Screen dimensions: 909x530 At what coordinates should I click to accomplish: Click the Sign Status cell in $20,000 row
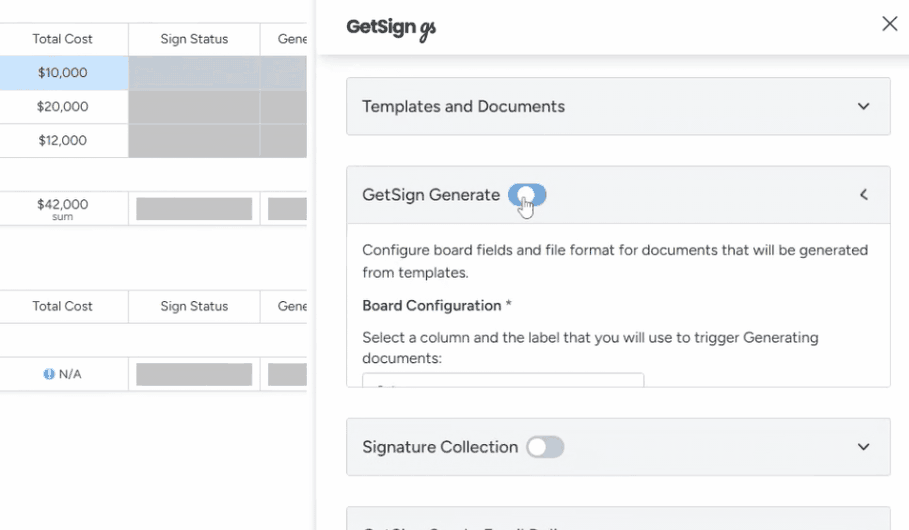[x=194, y=107]
